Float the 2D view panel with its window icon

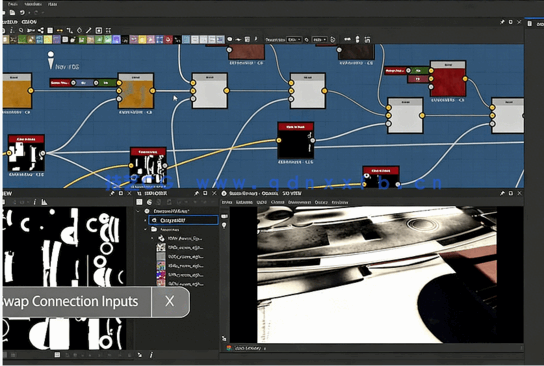pyautogui.click(x=121, y=193)
